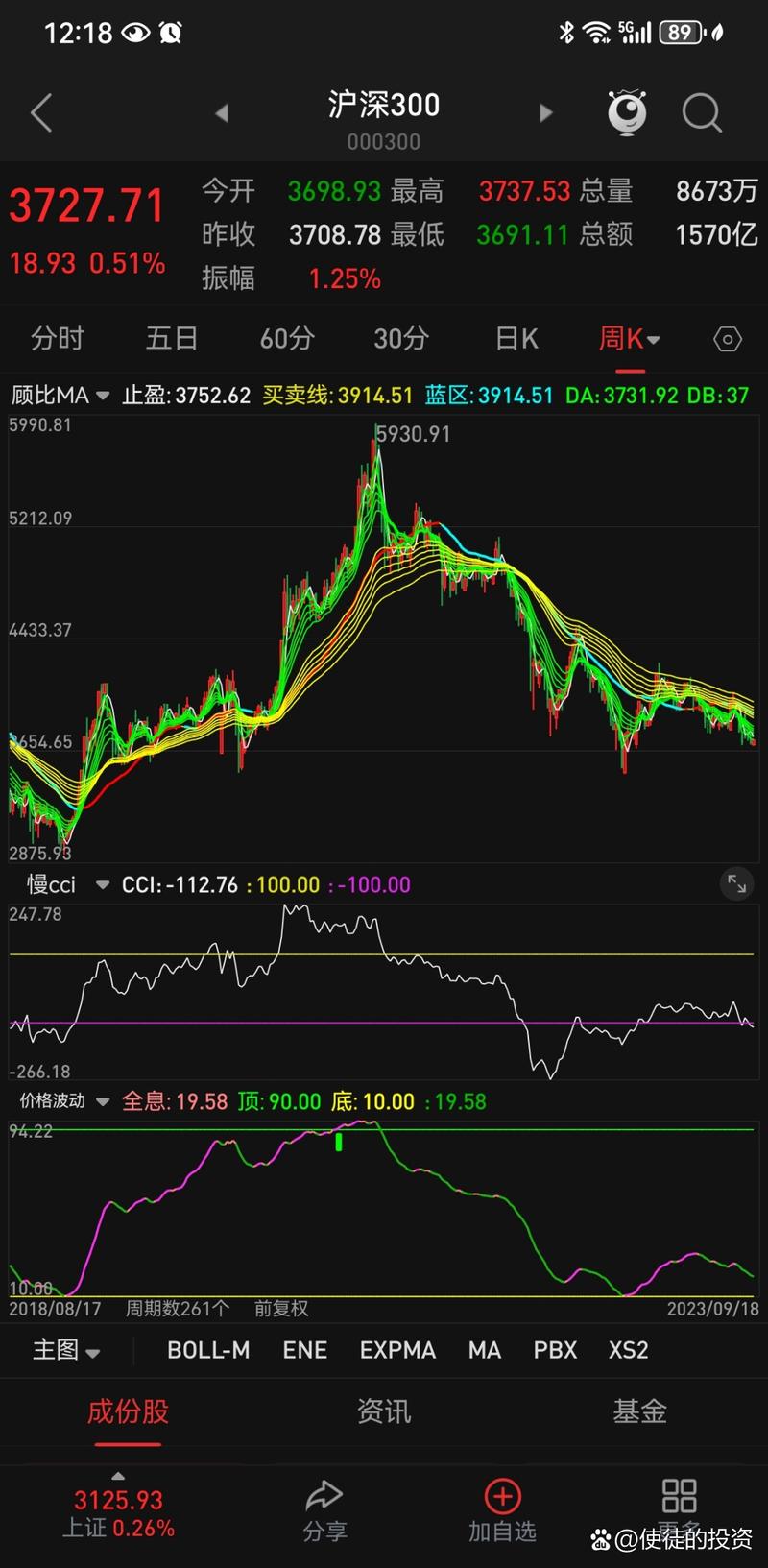Viewport: 768px width, 1568px height.
Task: Tap the 上证 3125.93 index quote
Action: (x=118, y=1514)
